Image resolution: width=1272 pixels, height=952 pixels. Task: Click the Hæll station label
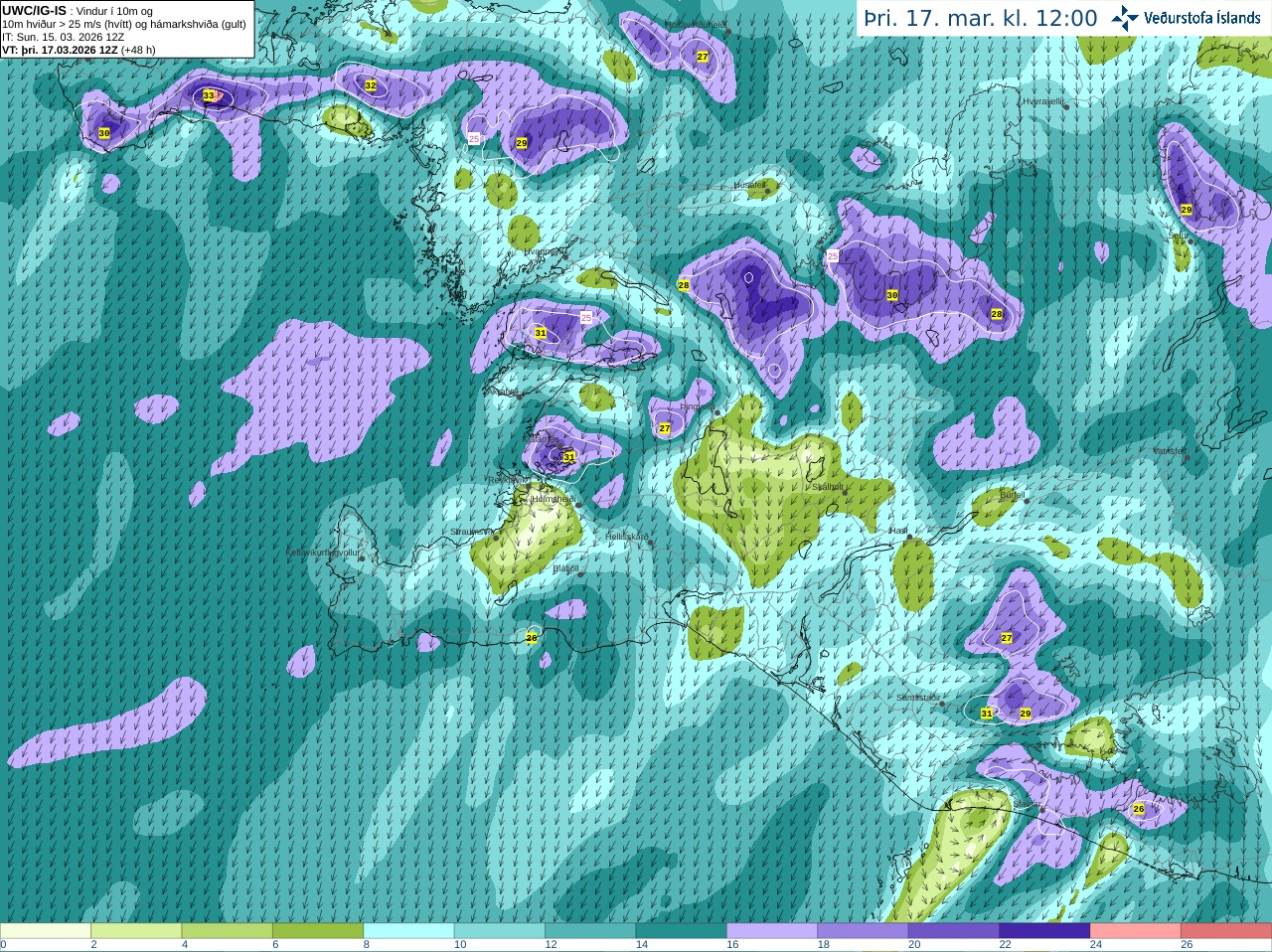click(x=898, y=531)
